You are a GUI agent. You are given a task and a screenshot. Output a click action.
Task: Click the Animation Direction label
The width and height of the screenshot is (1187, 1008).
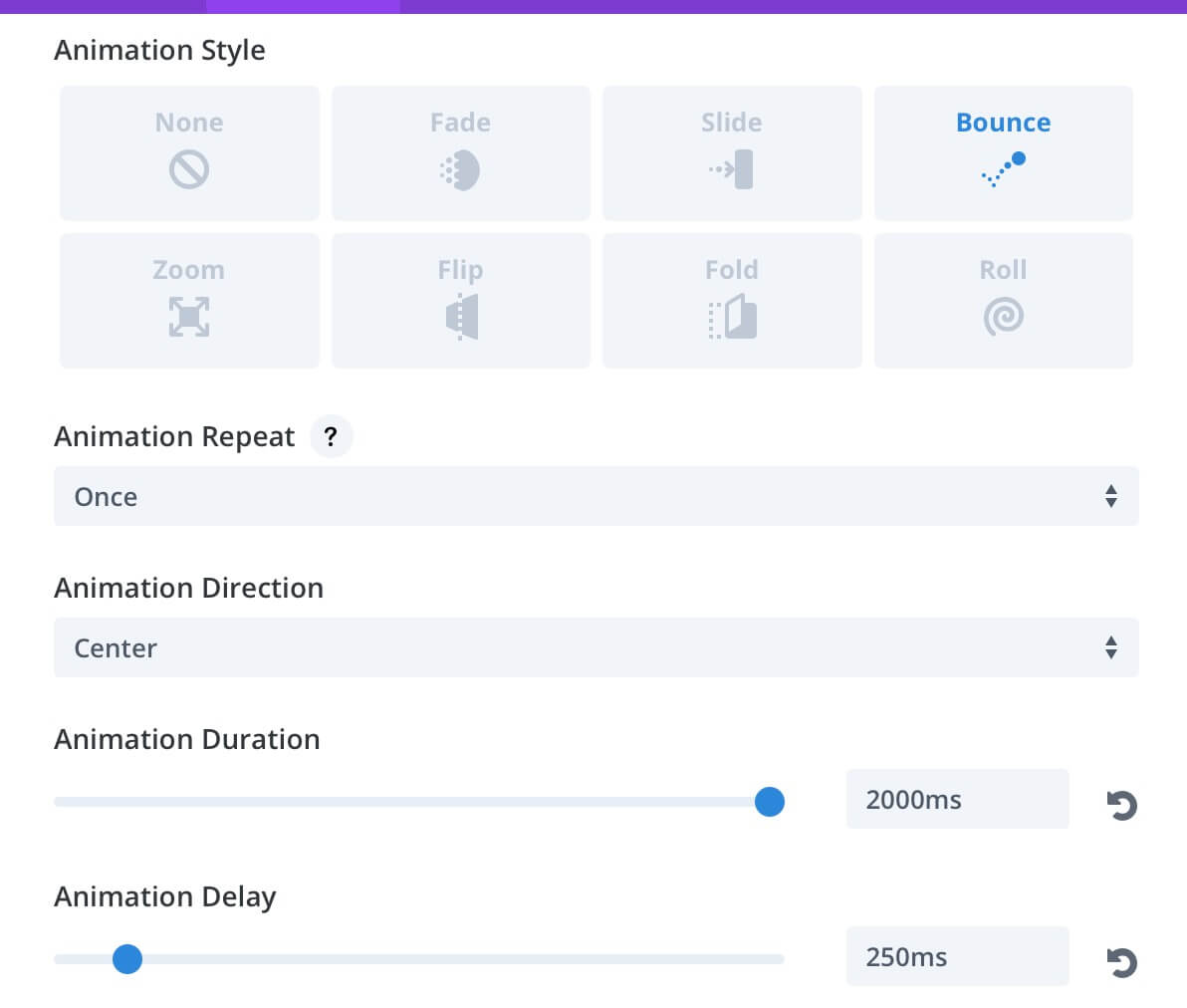click(x=188, y=588)
